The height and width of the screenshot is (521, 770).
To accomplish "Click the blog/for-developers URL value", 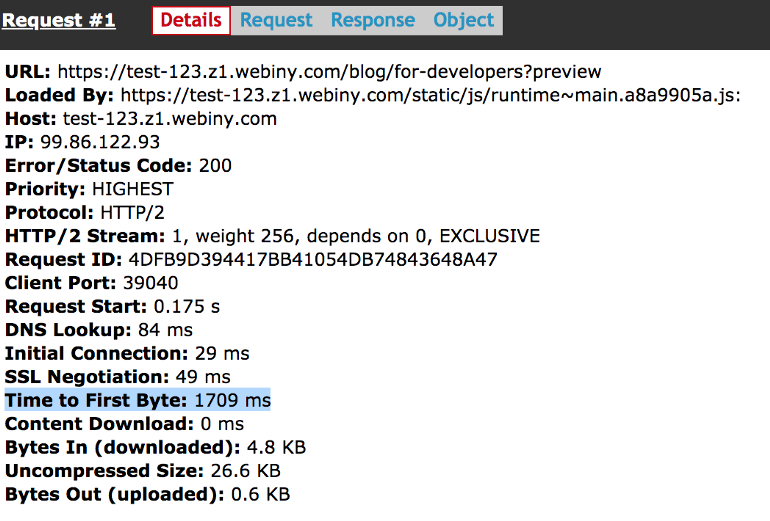I will [330, 72].
